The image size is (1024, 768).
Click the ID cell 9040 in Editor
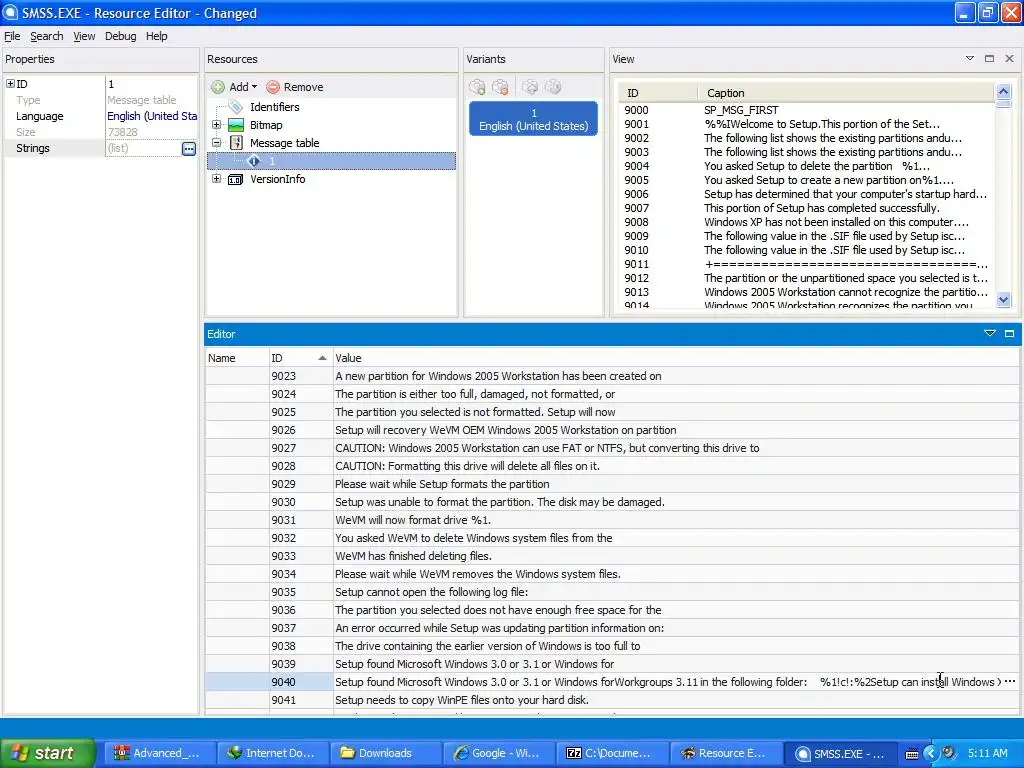[300, 682]
